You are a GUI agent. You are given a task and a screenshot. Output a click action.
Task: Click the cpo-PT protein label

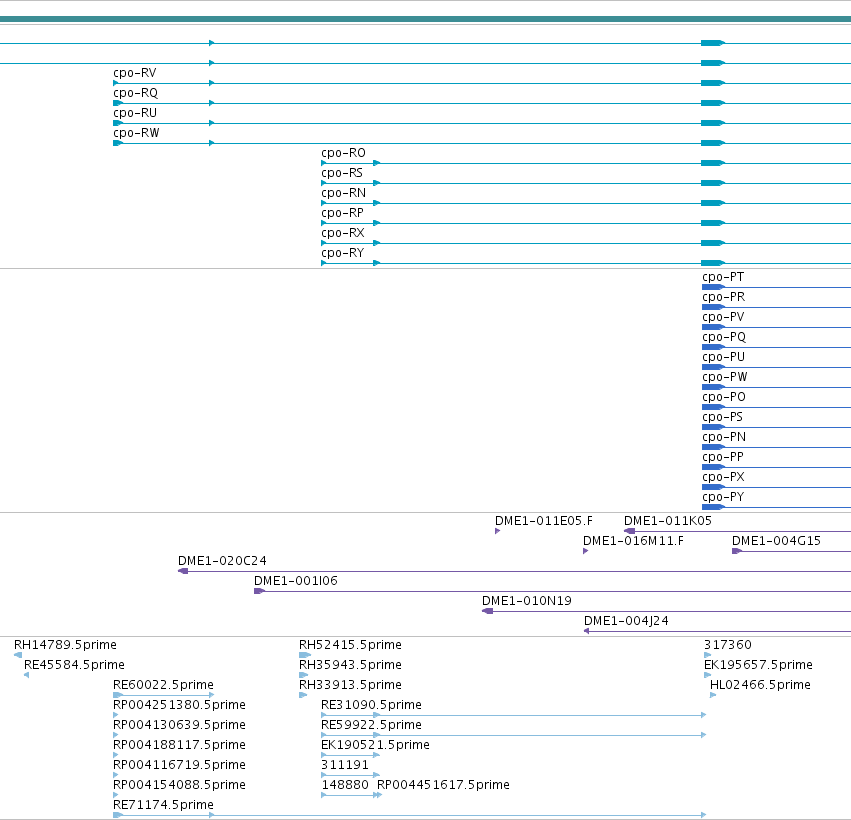[x=723, y=277]
